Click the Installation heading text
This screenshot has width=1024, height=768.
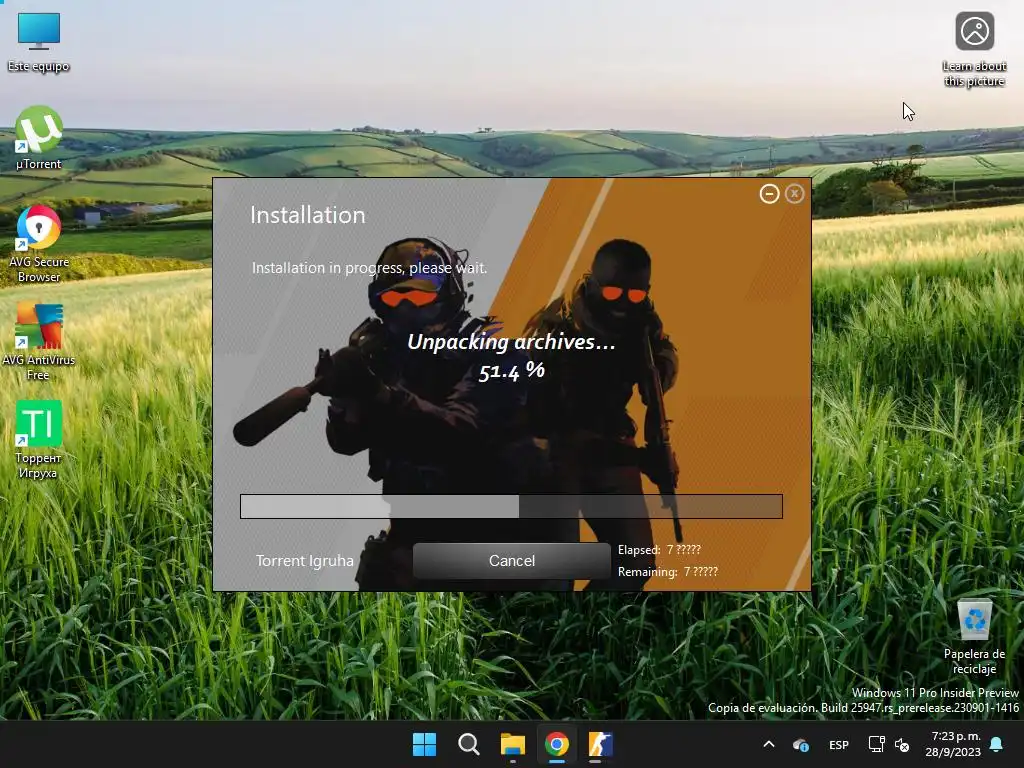point(308,215)
